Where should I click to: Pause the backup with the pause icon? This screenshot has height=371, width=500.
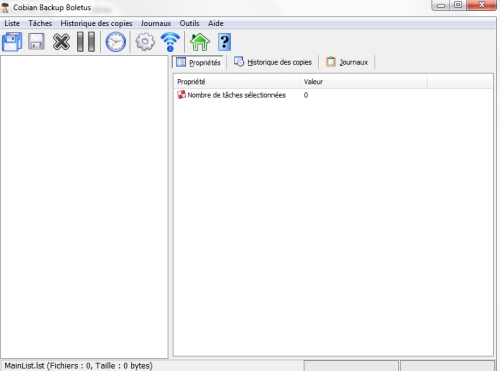[x=86, y=42]
